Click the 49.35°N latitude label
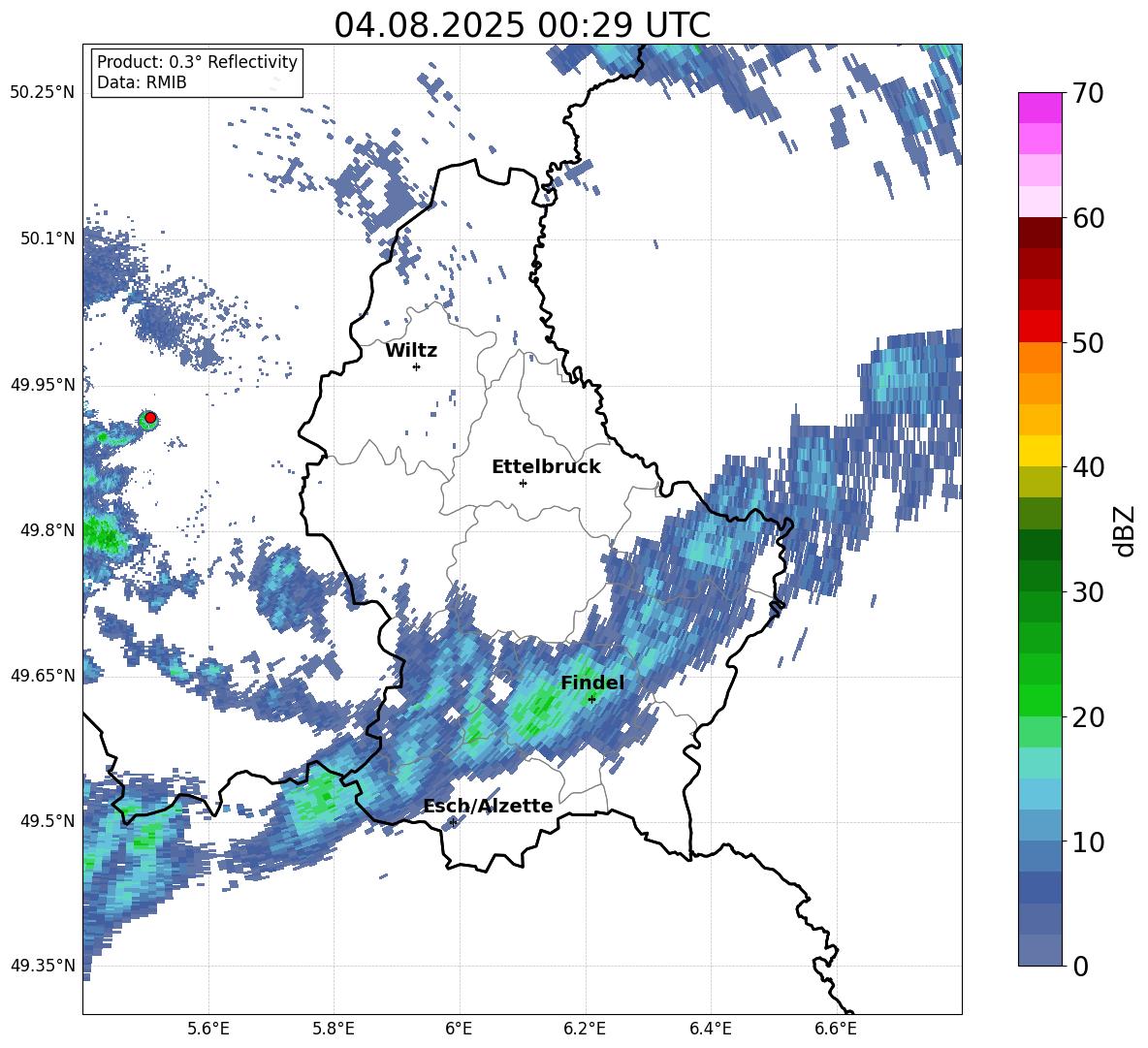The height and width of the screenshot is (1048, 1148). coord(43,966)
